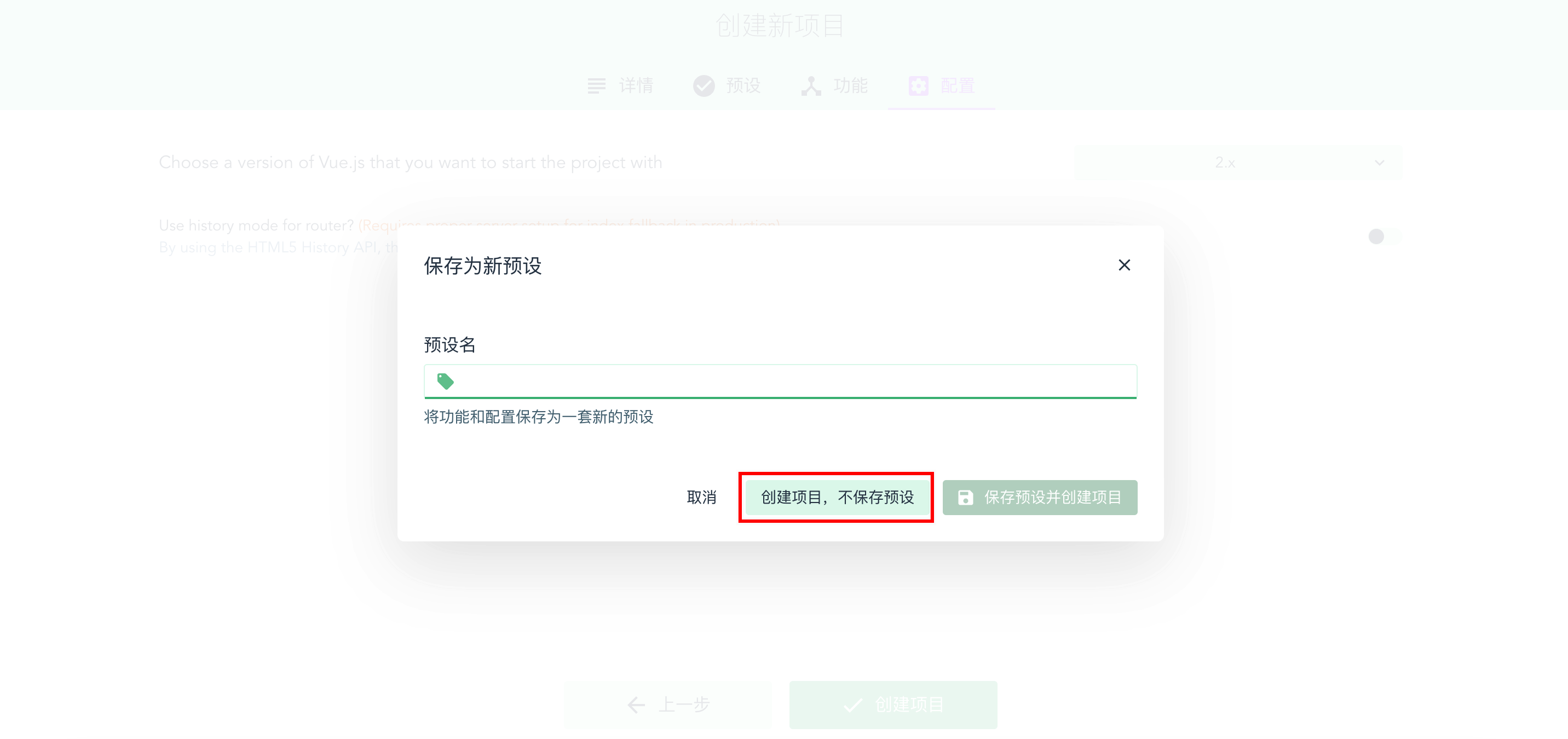The width and height of the screenshot is (1568, 739).
Task: Open the Vue.js version 2.x dropdown
Action: pos(1238,163)
